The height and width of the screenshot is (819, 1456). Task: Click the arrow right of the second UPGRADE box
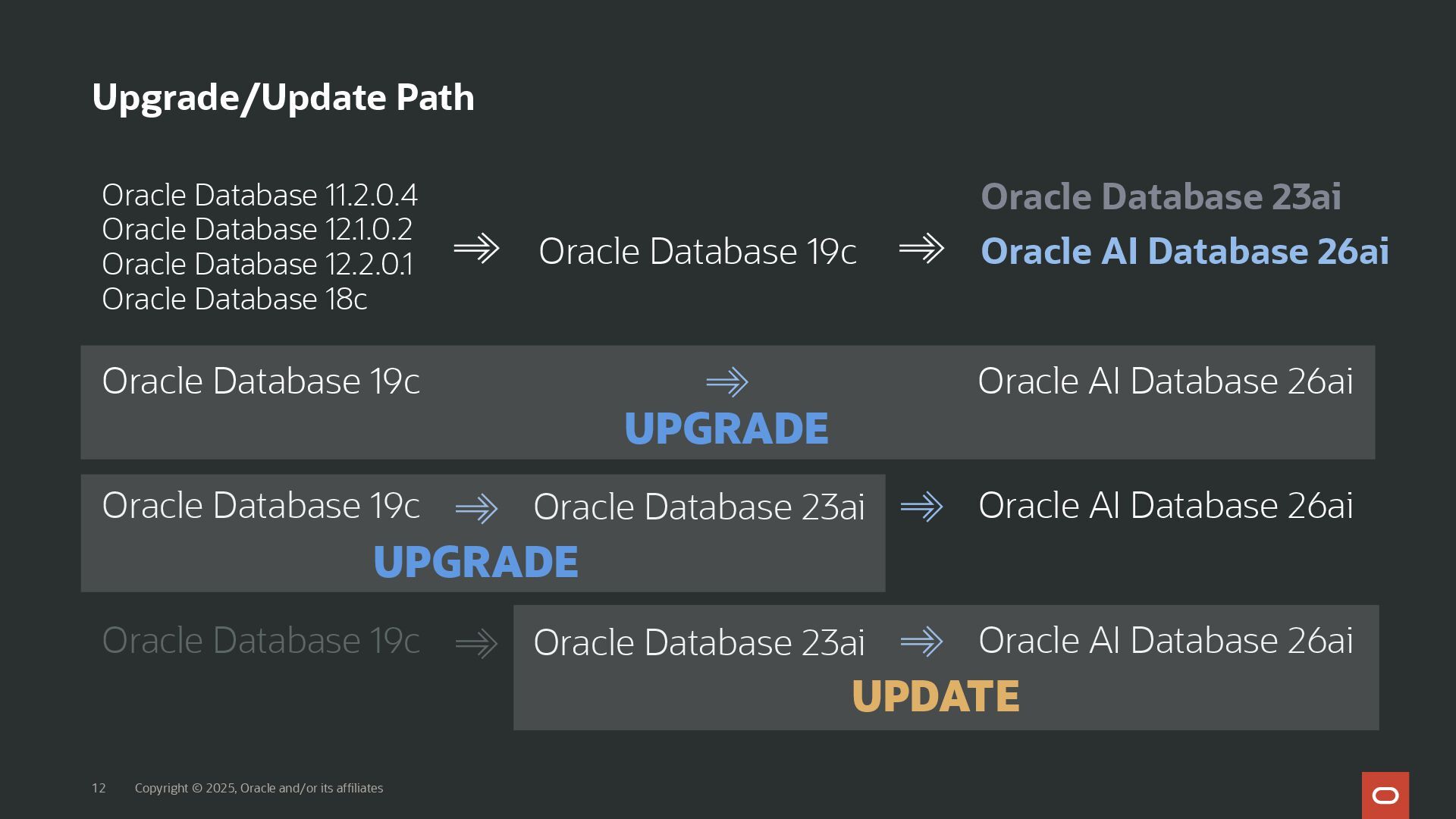coord(921,507)
